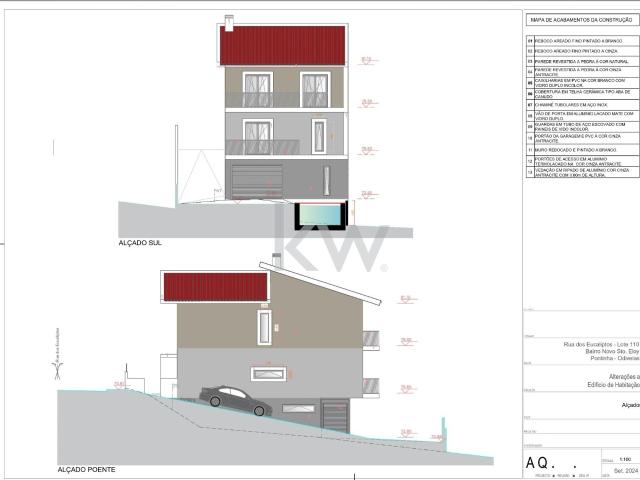Click the Mapa de Acabamentos da Construção header
Viewport: 640px width, 480px height.
click(x=578, y=20)
